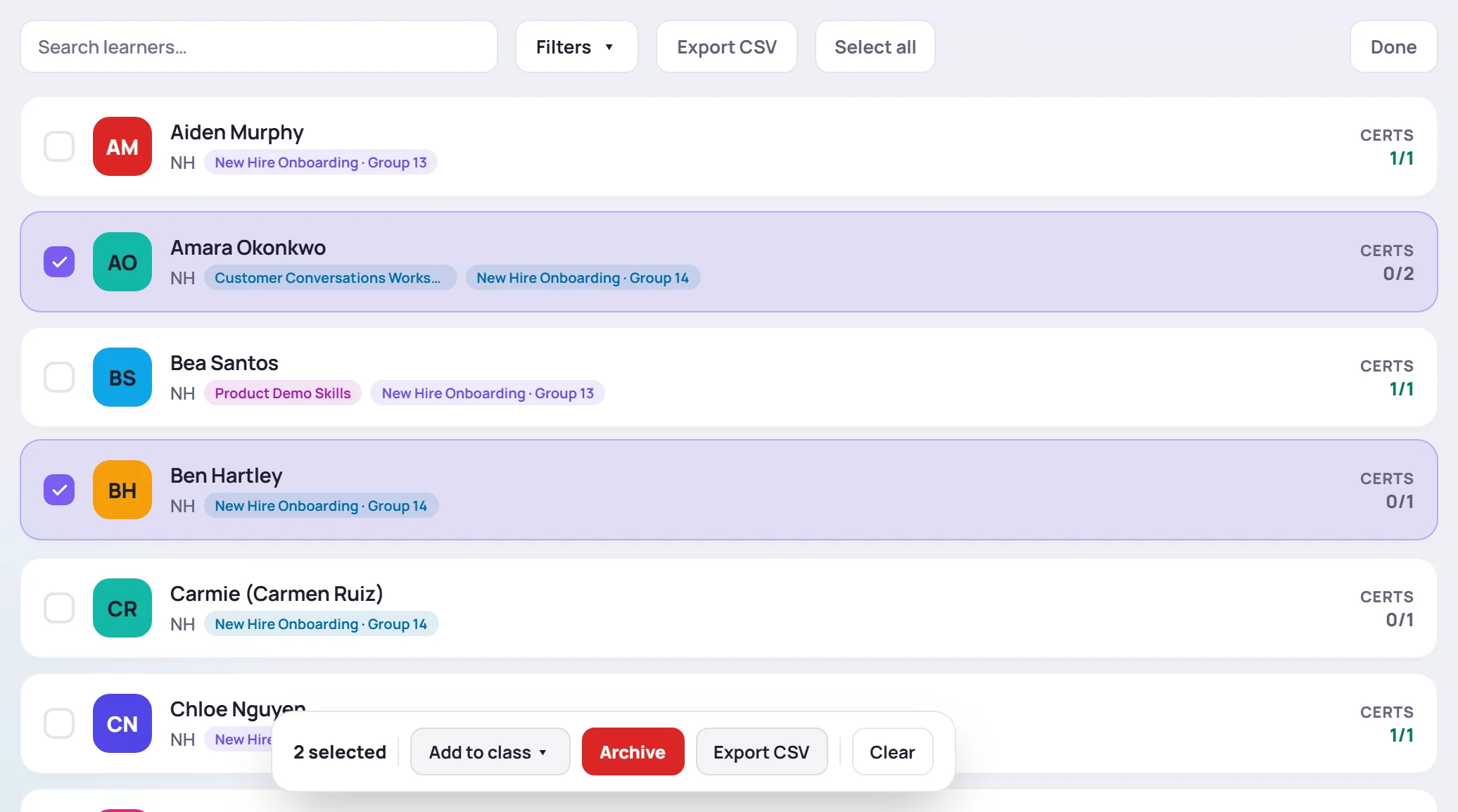
Task: Open Bea Santos via BS avatar
Action: (x=122, y=377)
